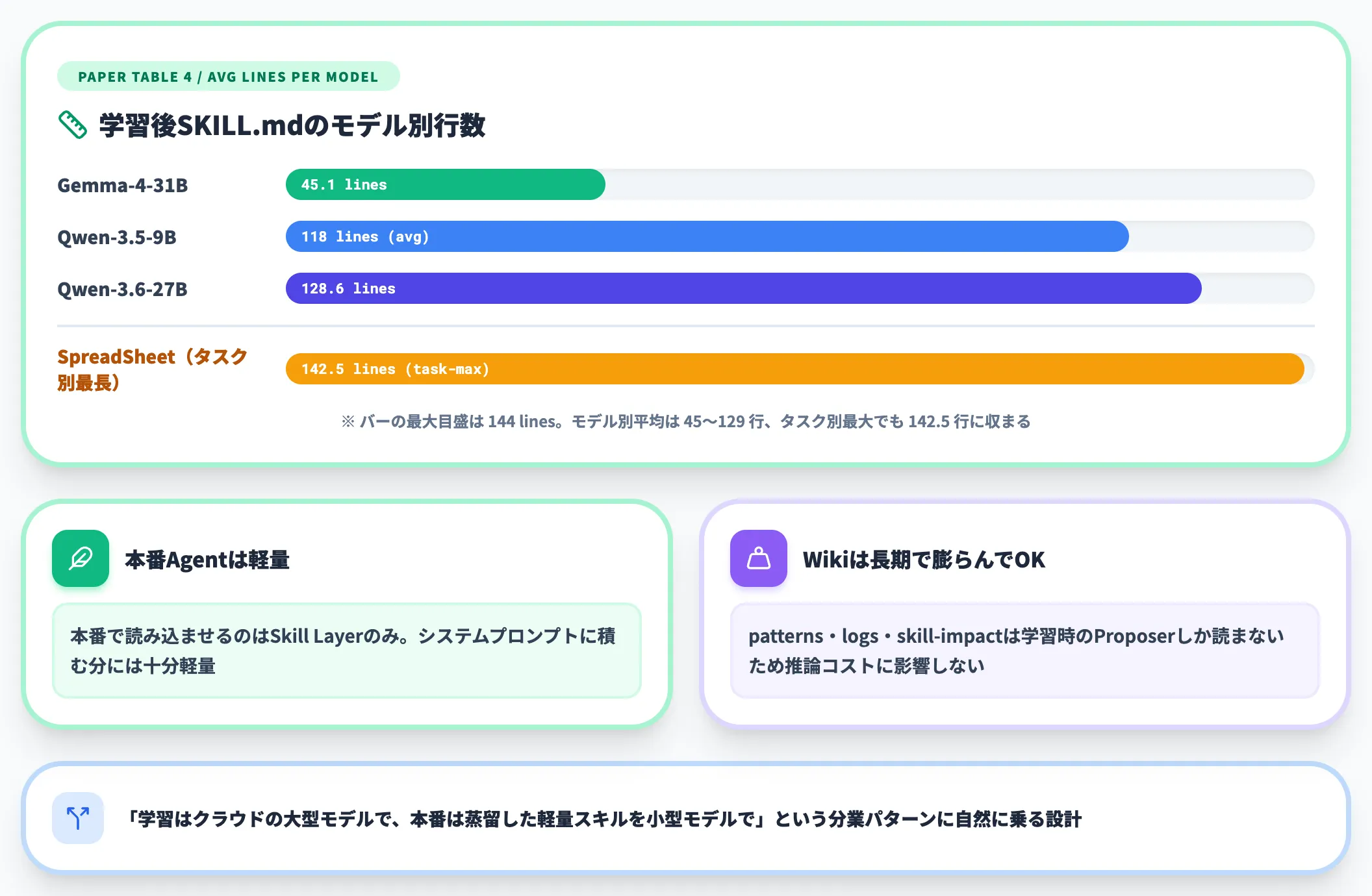Click the orange SpreadSheet（タスク別最長） label

(153, 369)
